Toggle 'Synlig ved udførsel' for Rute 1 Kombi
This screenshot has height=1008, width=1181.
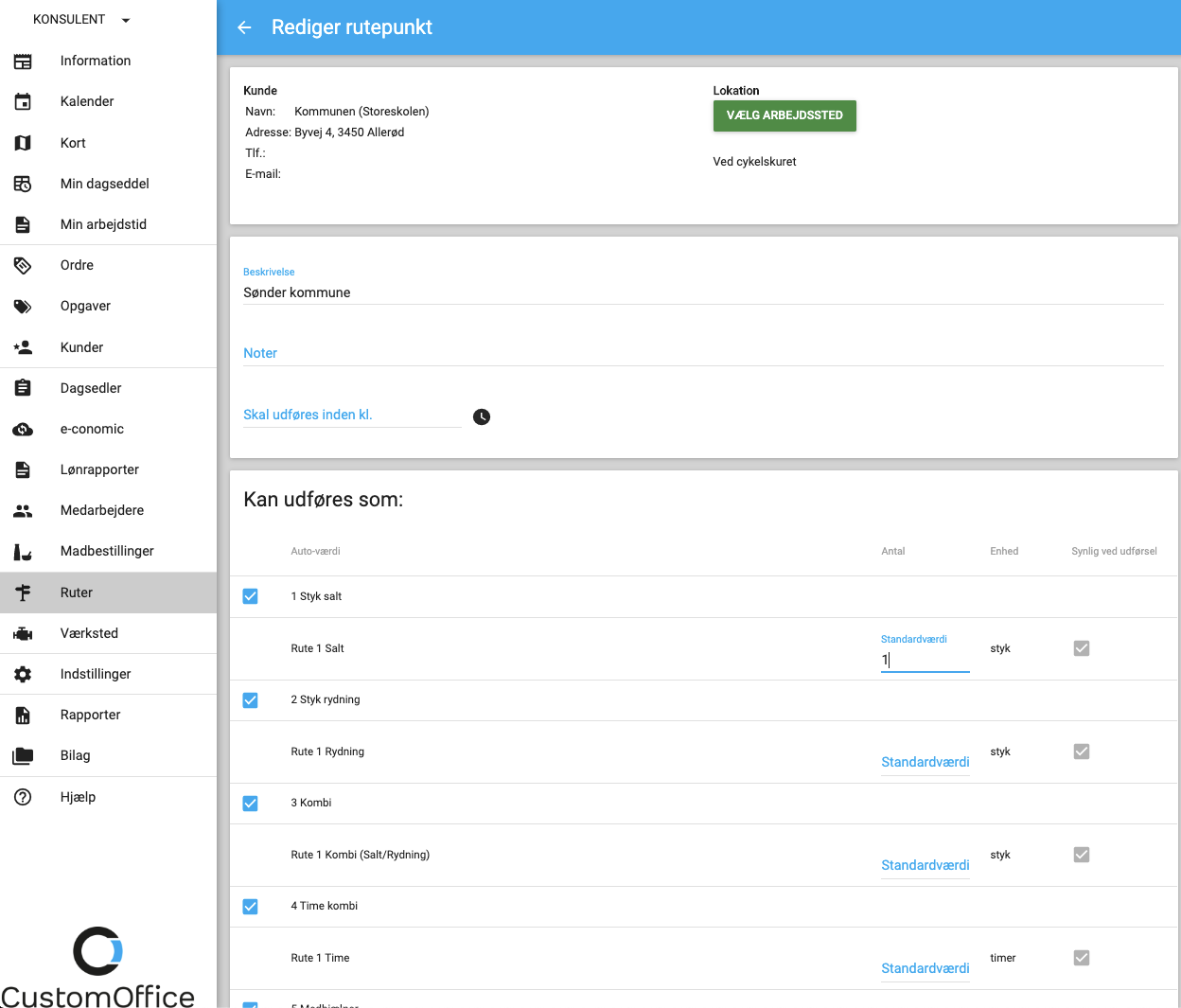point(1082,855)
